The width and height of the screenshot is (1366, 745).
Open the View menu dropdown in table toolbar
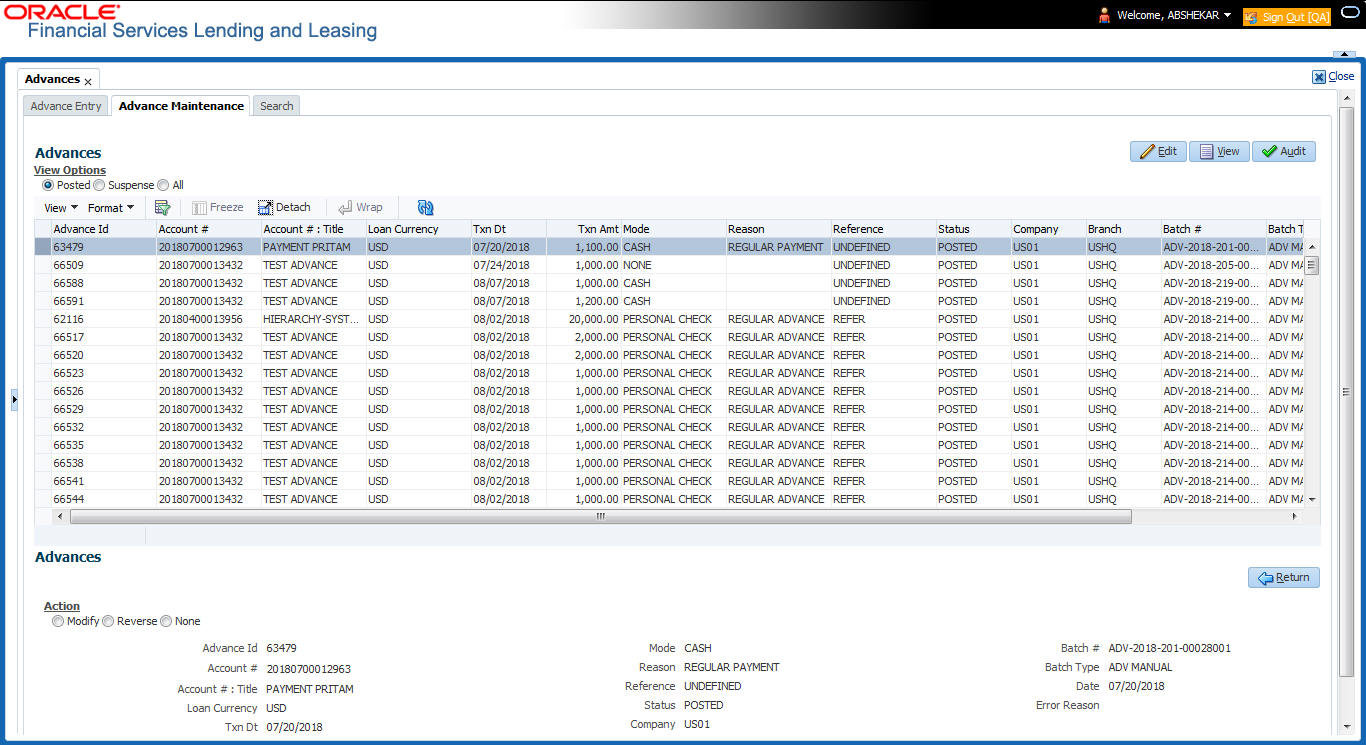coord(61,208)
